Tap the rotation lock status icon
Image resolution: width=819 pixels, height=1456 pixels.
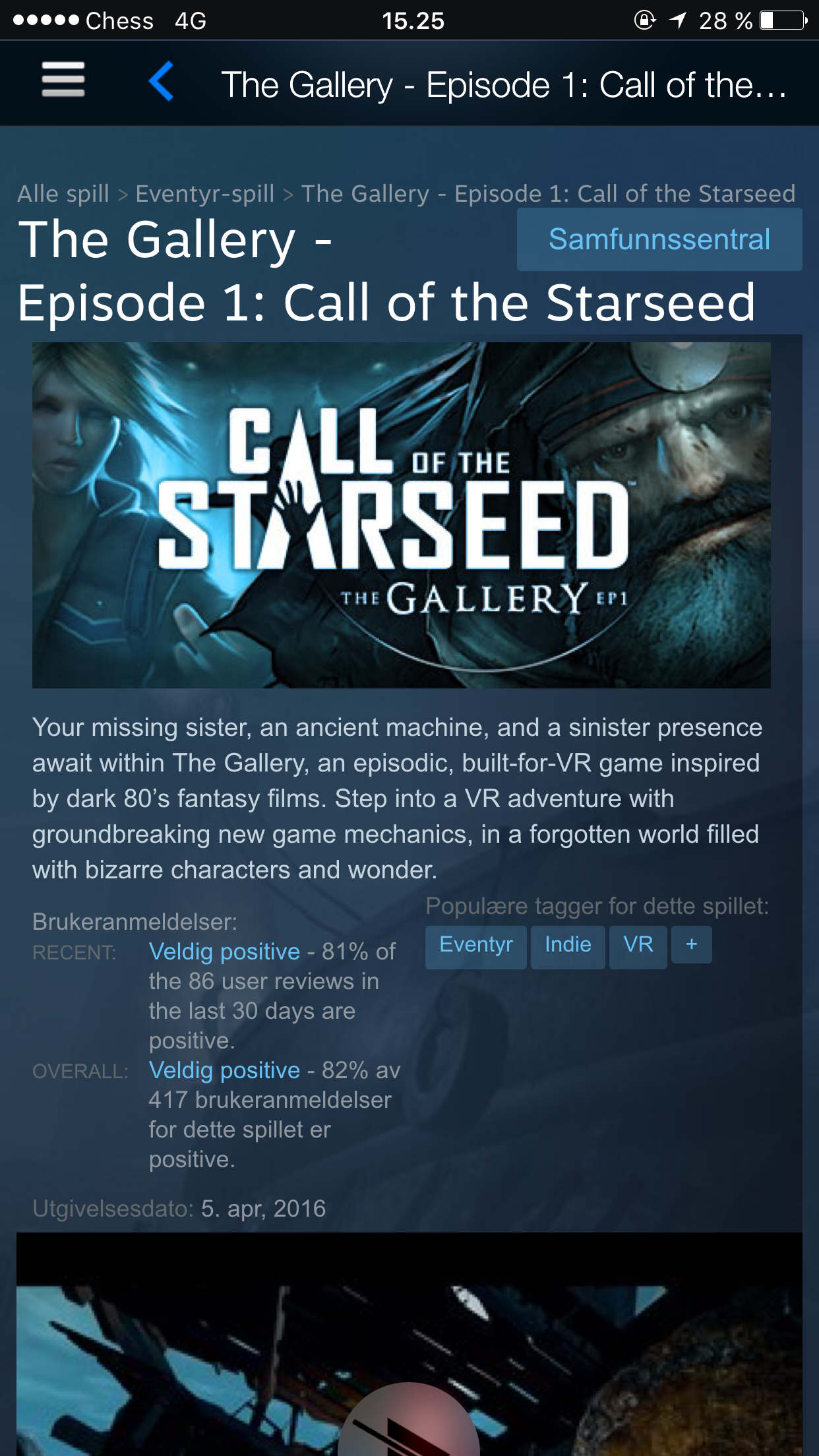[644, 20]
